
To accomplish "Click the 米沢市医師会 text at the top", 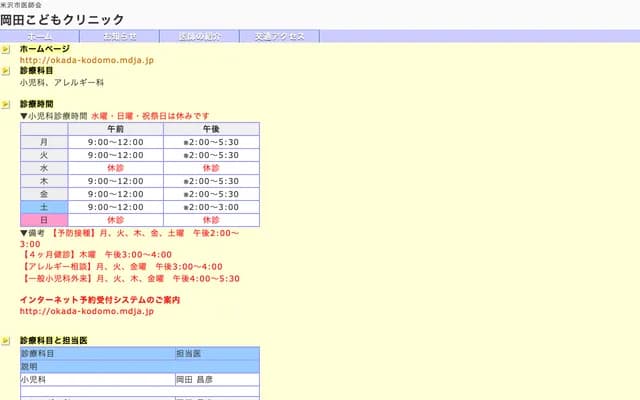I will [21, 5].
